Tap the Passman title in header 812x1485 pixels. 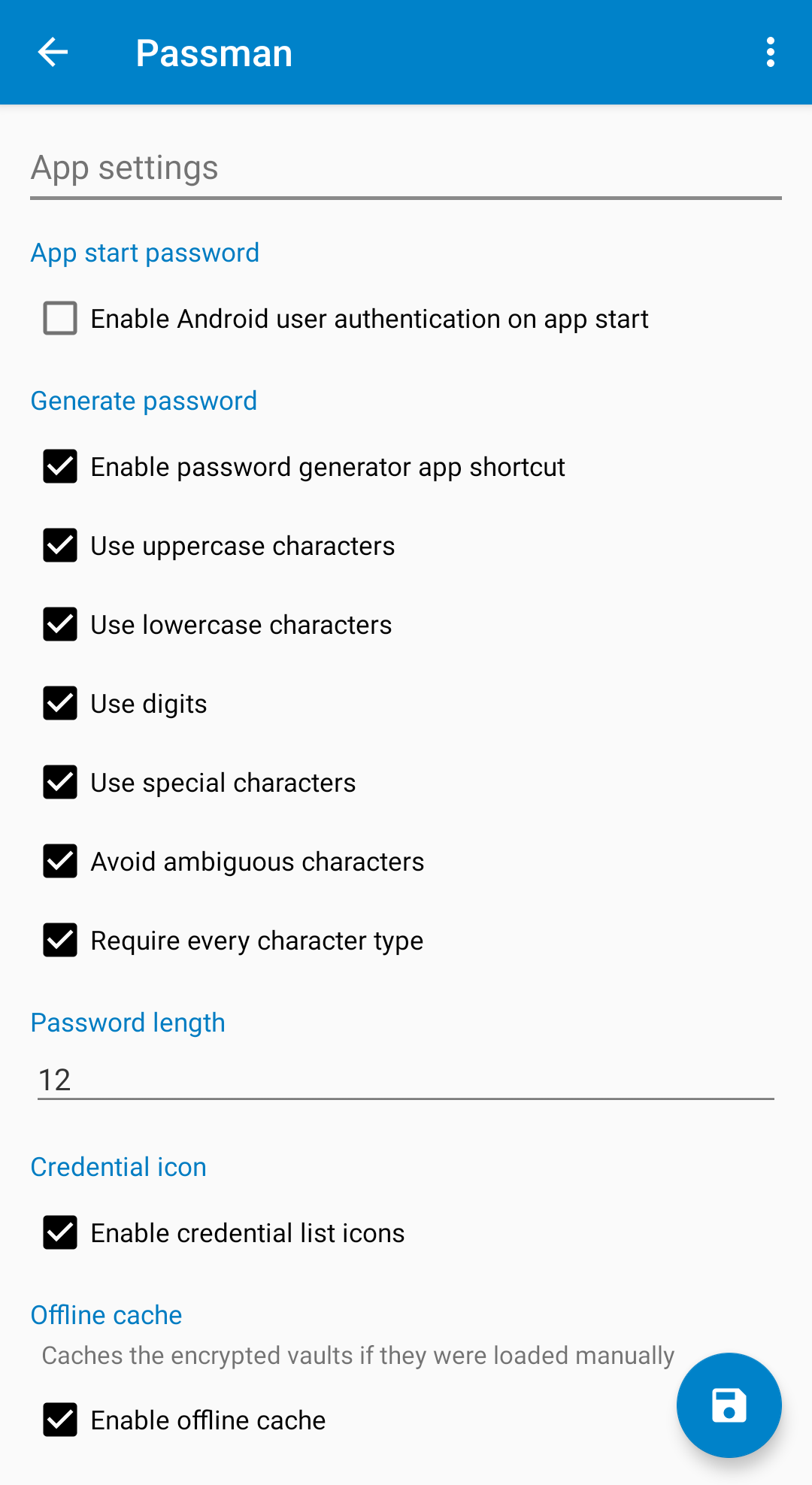coord(214,53)
